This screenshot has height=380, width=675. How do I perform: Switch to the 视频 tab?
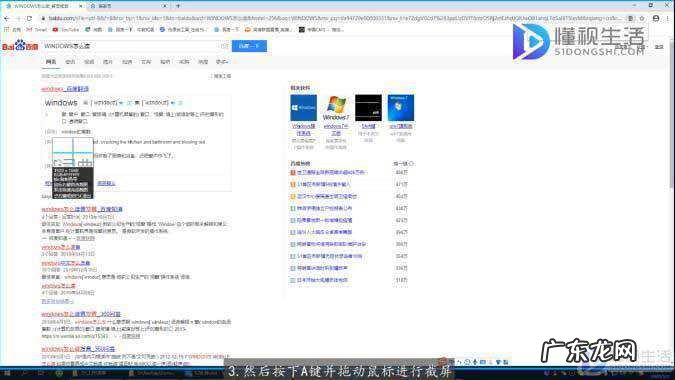pos(89,62)
